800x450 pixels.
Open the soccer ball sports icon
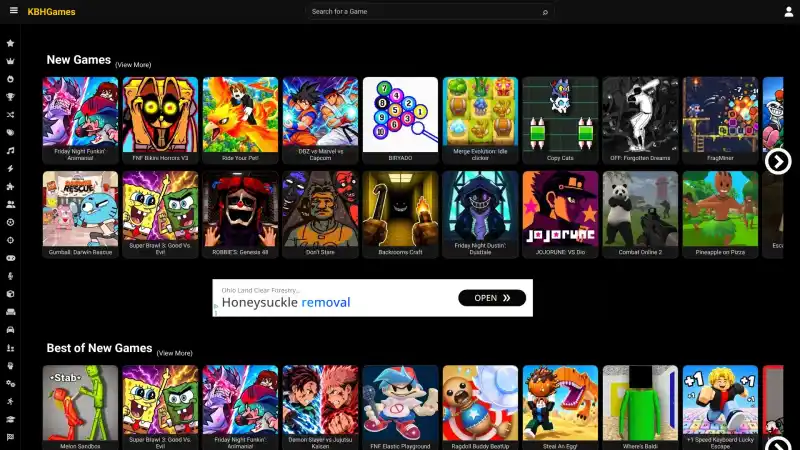(10, 222)
